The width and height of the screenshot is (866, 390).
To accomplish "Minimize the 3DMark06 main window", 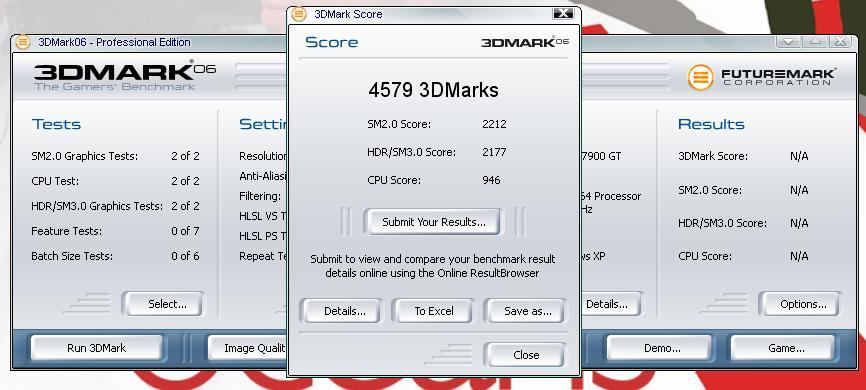I will click(788, 42).
